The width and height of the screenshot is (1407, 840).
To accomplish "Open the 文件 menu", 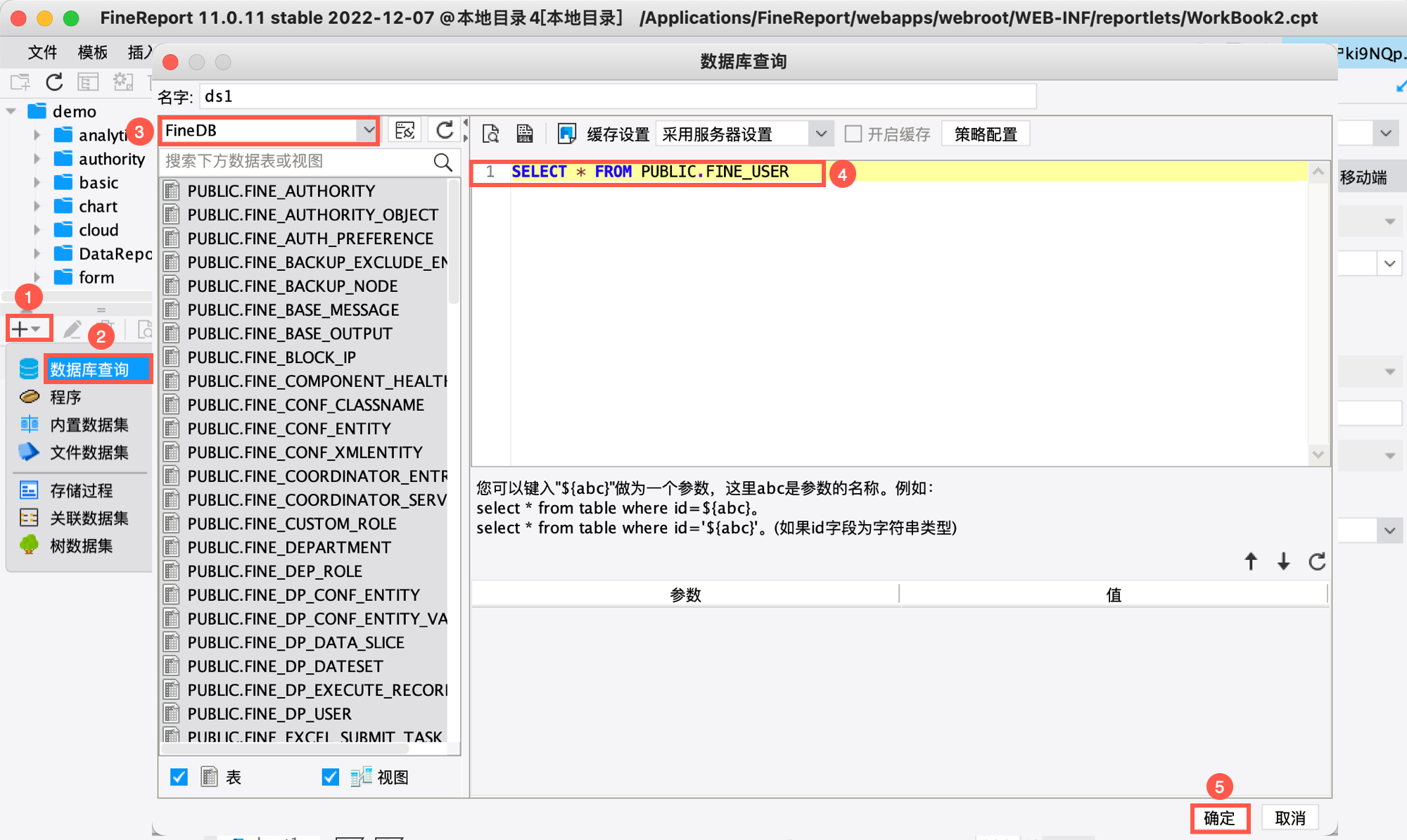I will point(42,52).
